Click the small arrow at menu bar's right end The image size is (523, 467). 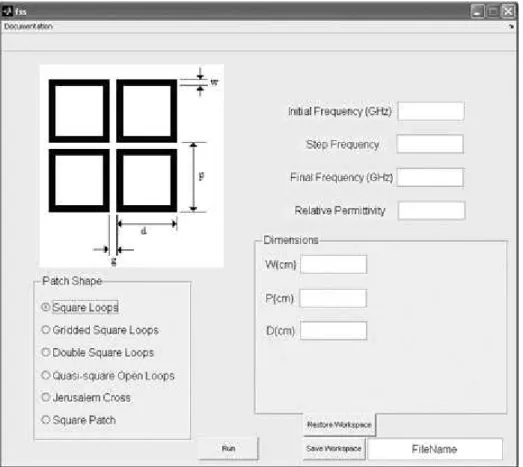(511, 27)
